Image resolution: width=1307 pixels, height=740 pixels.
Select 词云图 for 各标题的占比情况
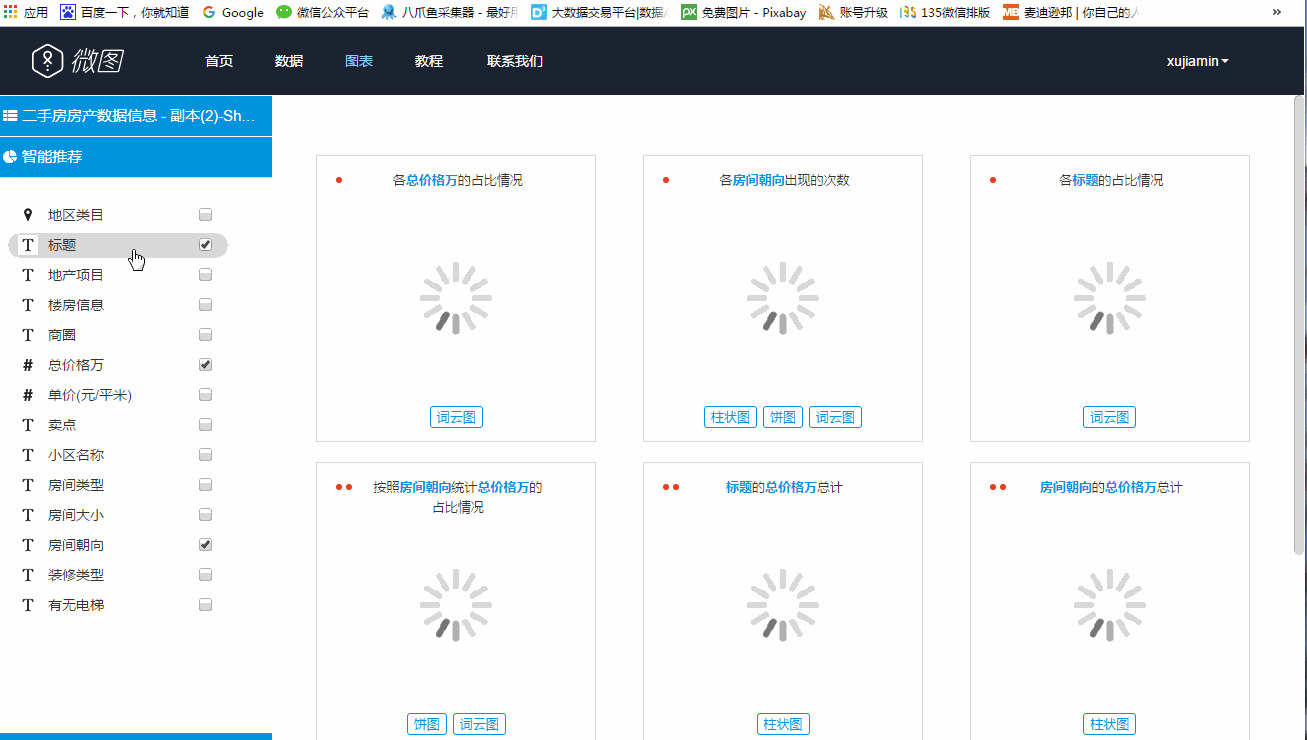point(1109,417)
